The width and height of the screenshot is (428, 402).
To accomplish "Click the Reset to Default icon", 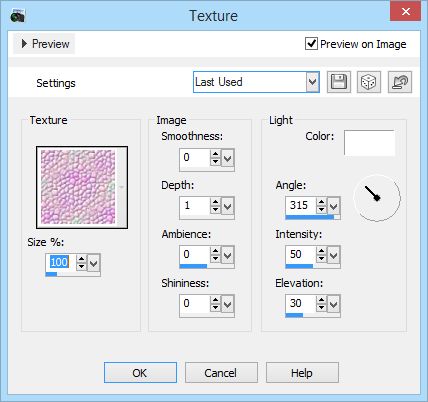I will pos(400,82).
